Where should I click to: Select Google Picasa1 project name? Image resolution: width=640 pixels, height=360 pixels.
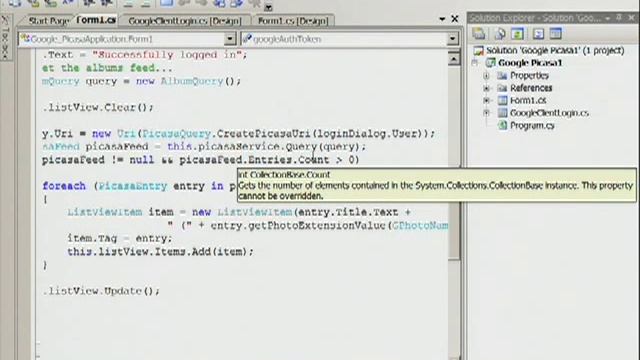pyautogui.click(x=530, y=63)
